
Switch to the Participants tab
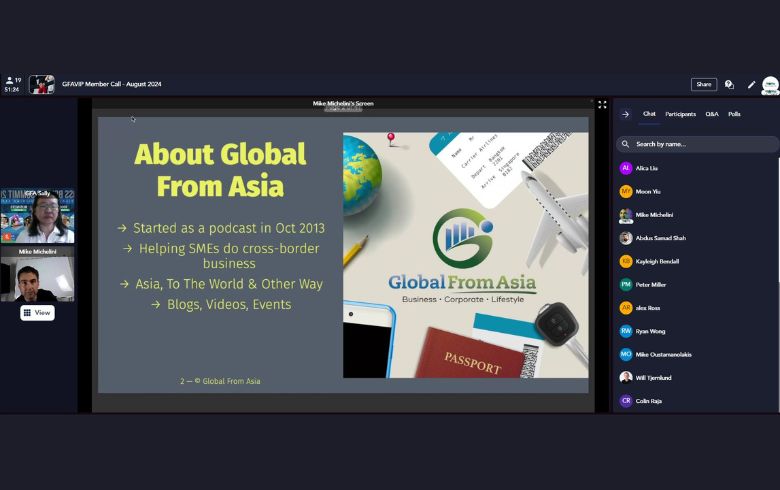[680, 114]
